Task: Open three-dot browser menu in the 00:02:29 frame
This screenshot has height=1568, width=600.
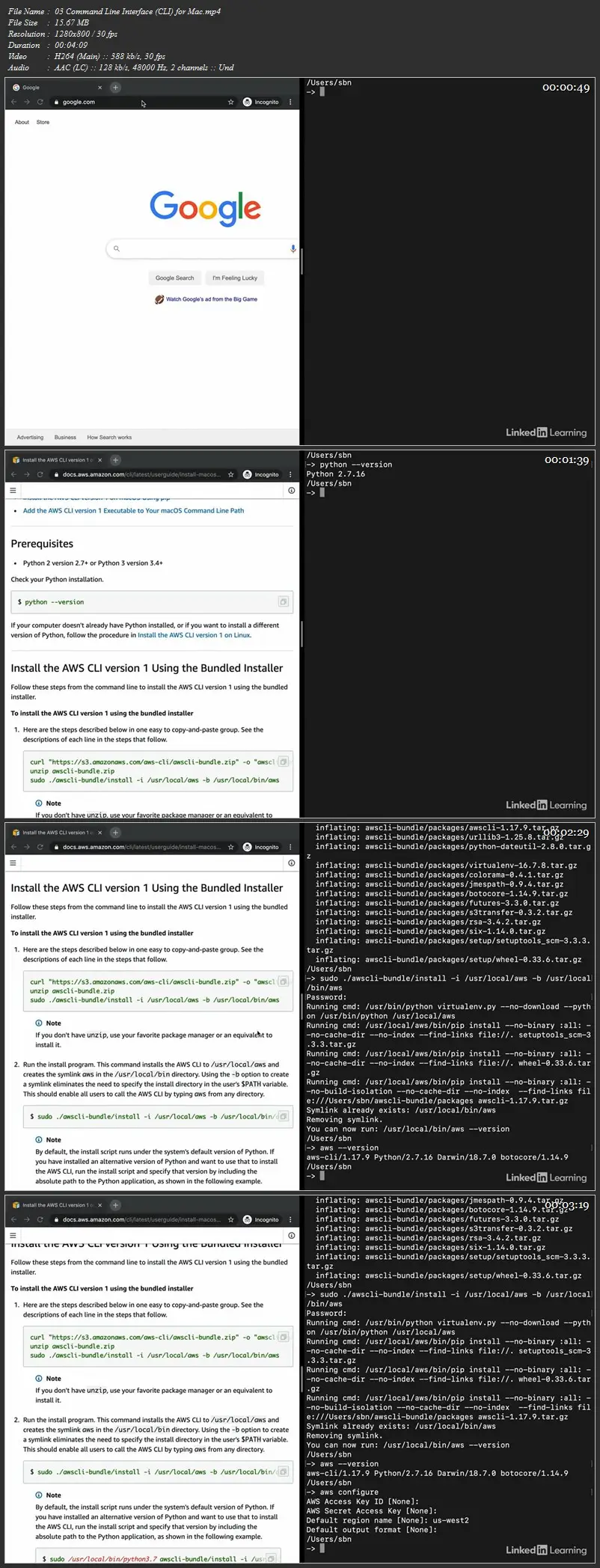Action: (290, 847)
